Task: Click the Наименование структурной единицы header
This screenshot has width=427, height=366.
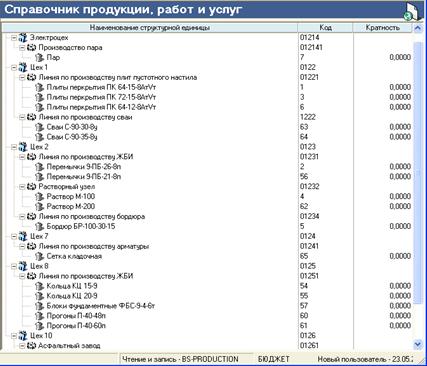Action: coord(150,28)
